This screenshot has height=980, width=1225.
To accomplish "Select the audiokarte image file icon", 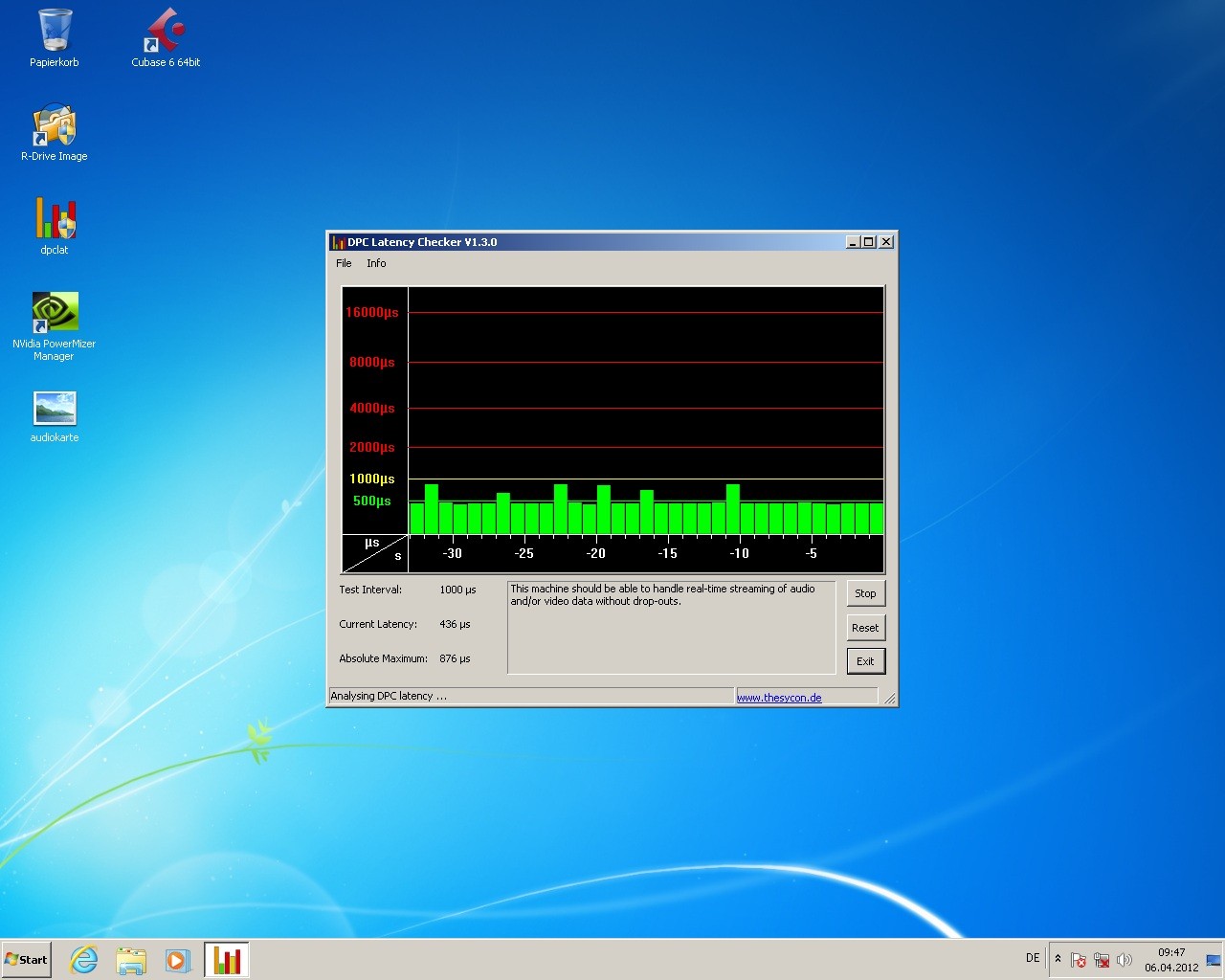I will 55,416.
